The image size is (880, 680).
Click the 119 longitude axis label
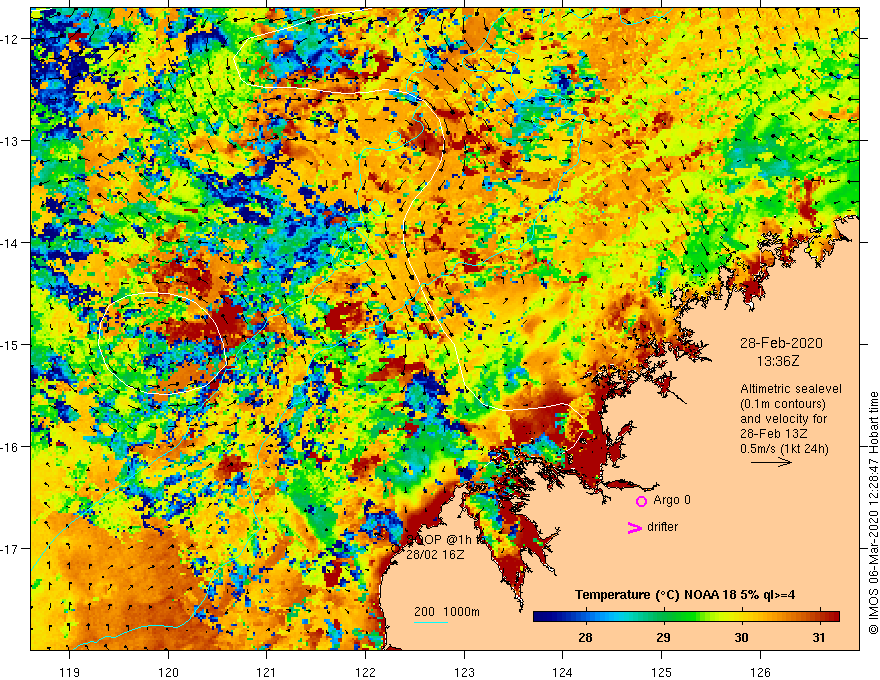[70, 672]
